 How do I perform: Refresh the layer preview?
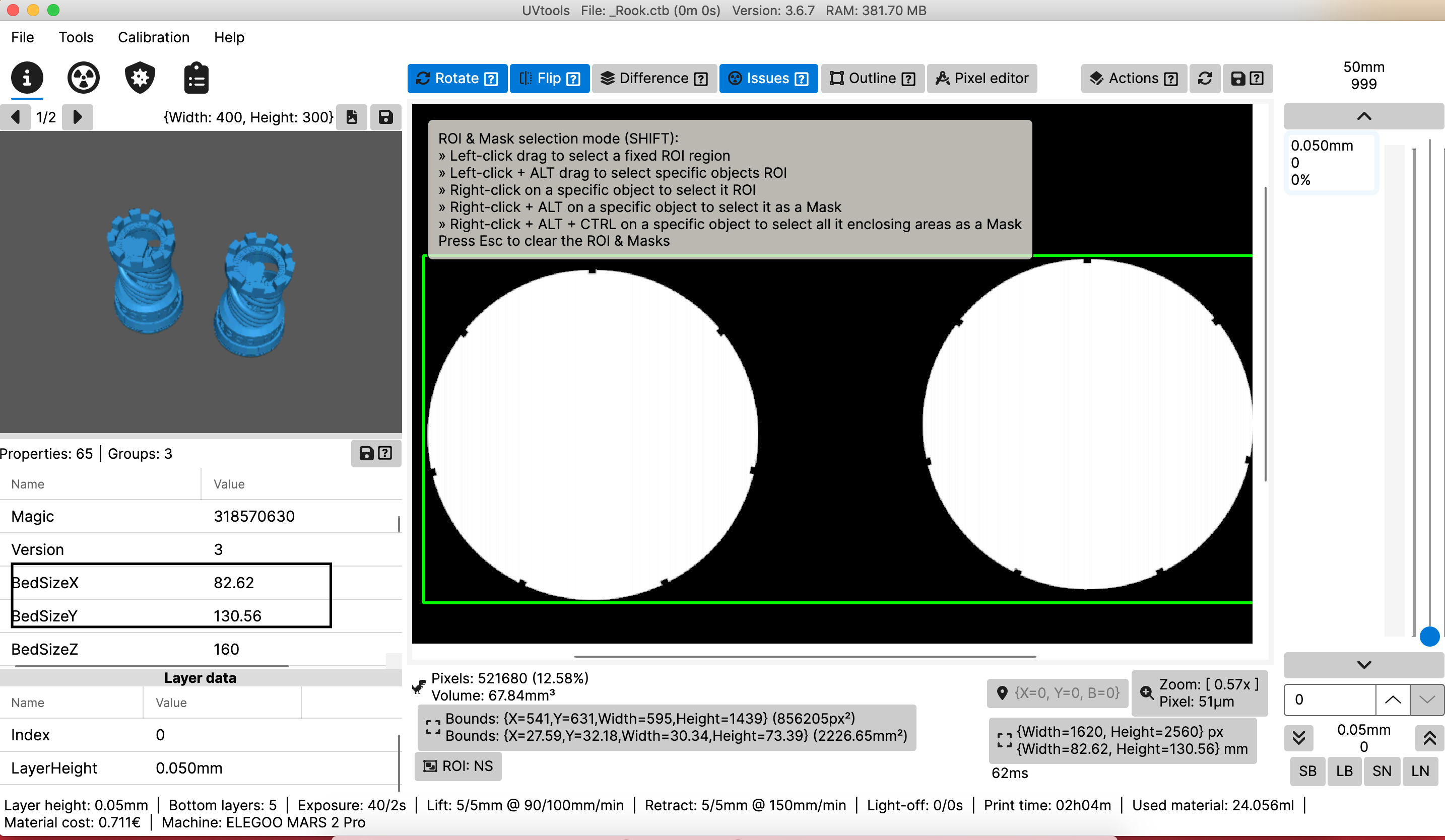pyautogui.click(x=1205, y=79)
